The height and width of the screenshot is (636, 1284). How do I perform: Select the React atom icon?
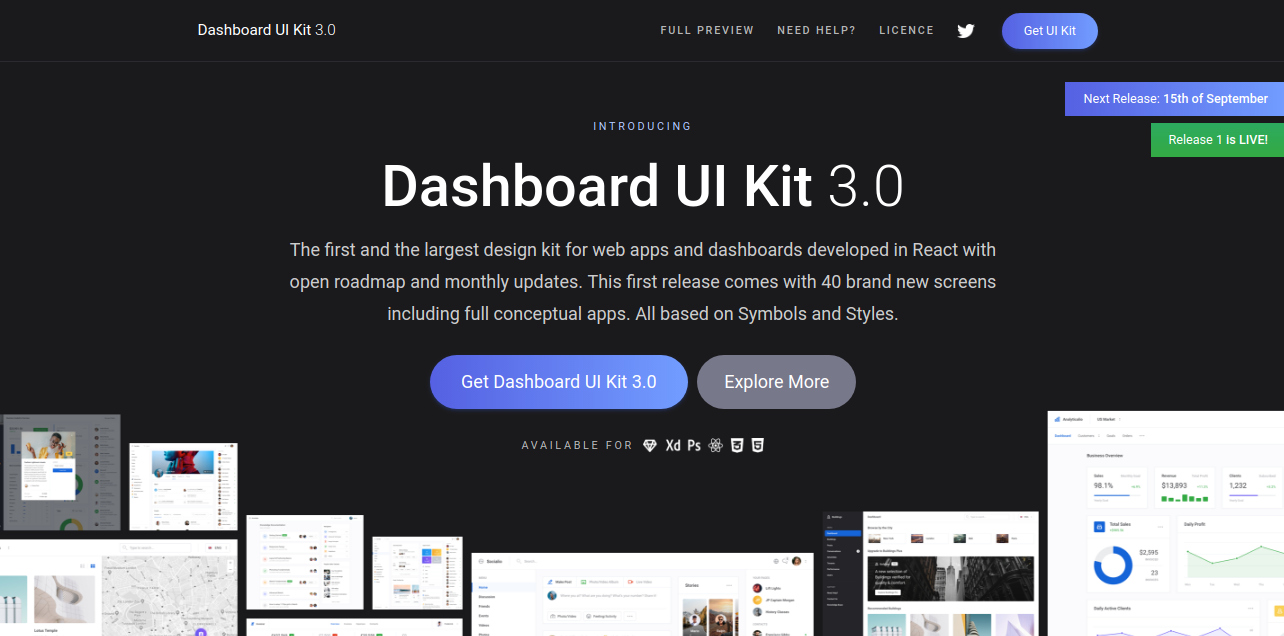click(715, 445)
